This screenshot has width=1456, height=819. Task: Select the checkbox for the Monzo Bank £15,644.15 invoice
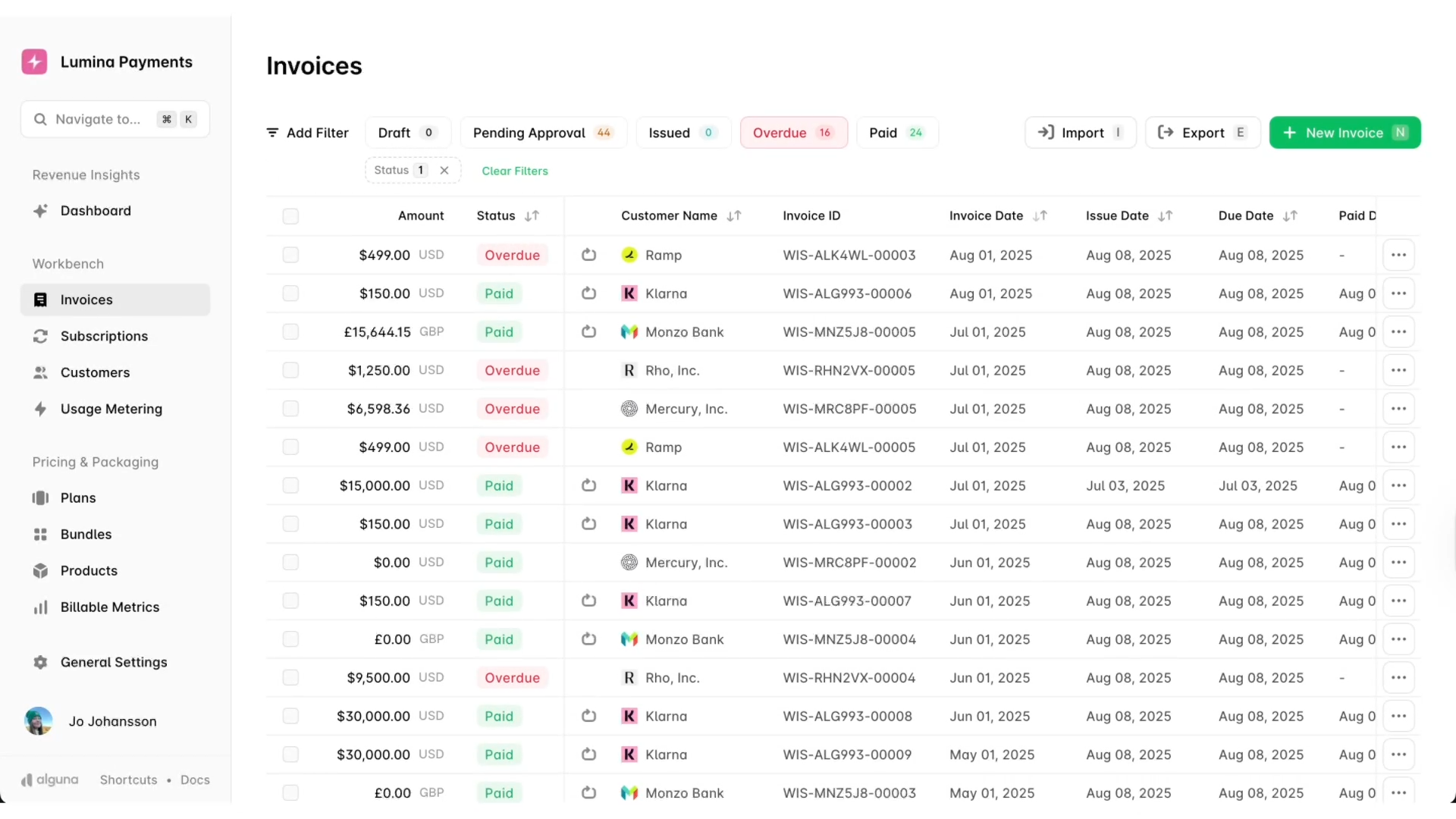click(290, 331)
